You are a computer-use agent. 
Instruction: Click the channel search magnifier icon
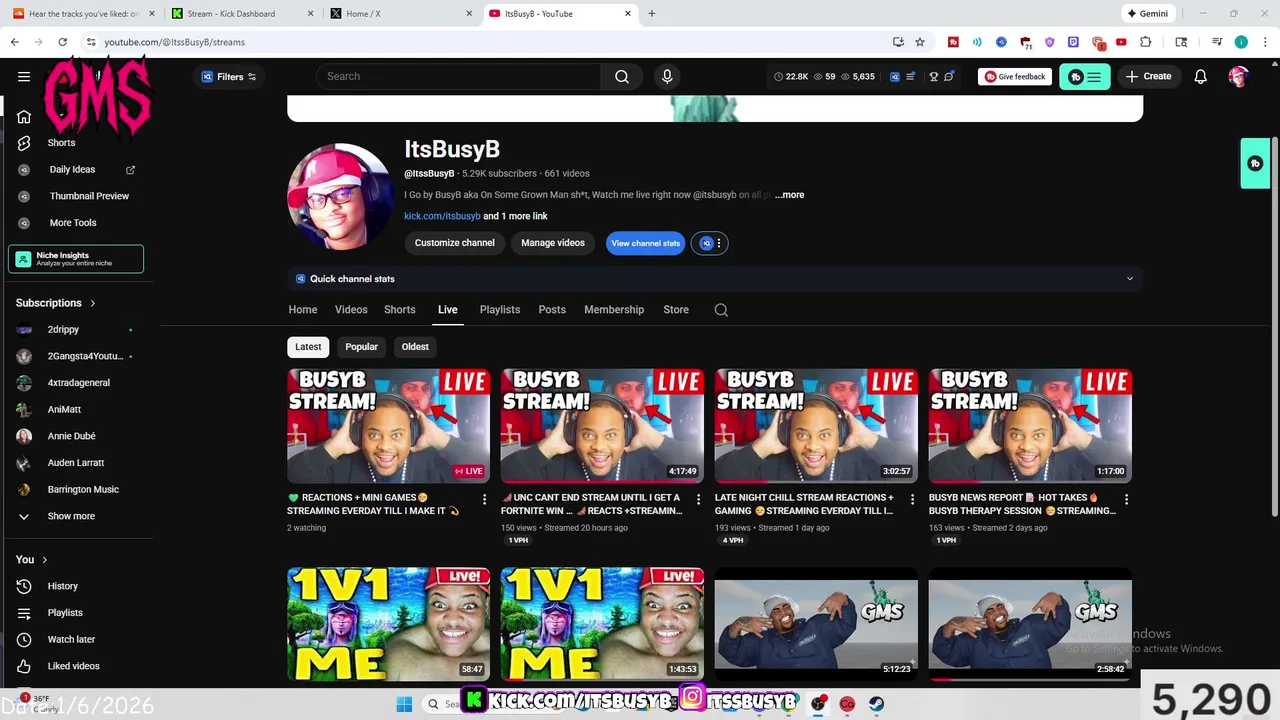[x=721, y=310]
